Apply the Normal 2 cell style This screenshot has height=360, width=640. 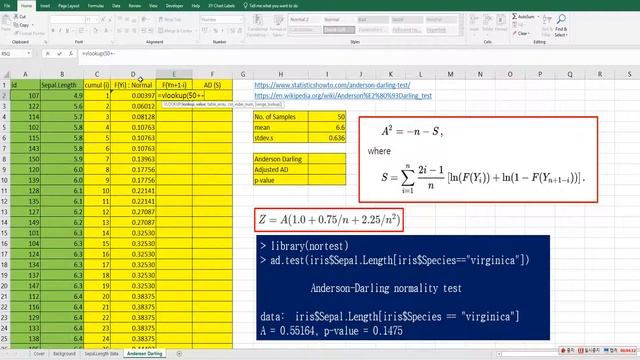tap(304, 20)
